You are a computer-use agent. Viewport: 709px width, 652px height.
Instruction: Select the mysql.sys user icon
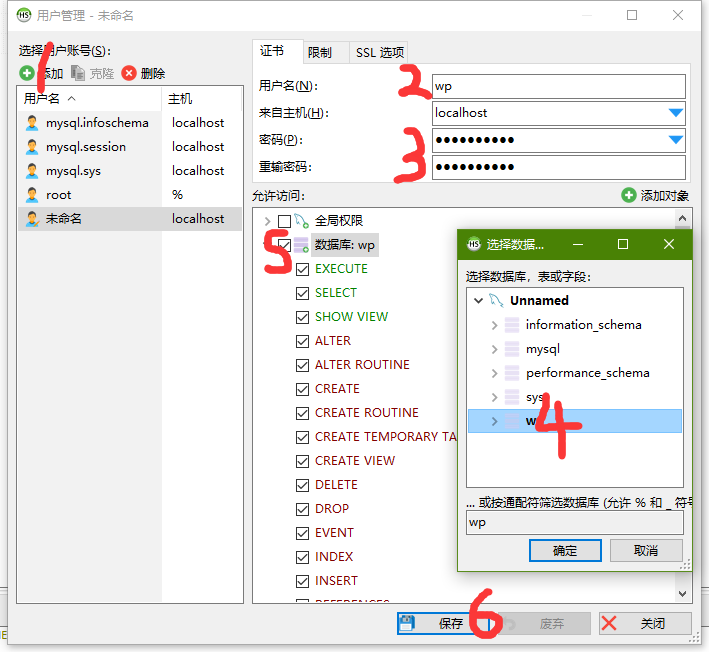tap(32, 171)
